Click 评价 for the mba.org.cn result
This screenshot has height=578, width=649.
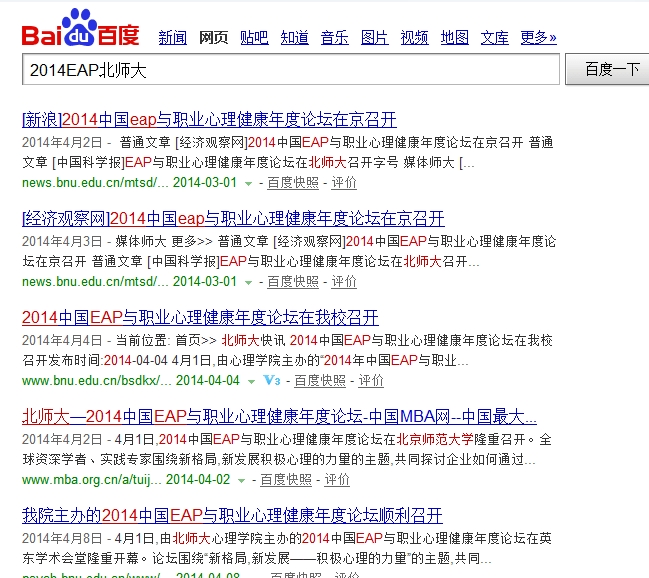click(x=337, y=480)
